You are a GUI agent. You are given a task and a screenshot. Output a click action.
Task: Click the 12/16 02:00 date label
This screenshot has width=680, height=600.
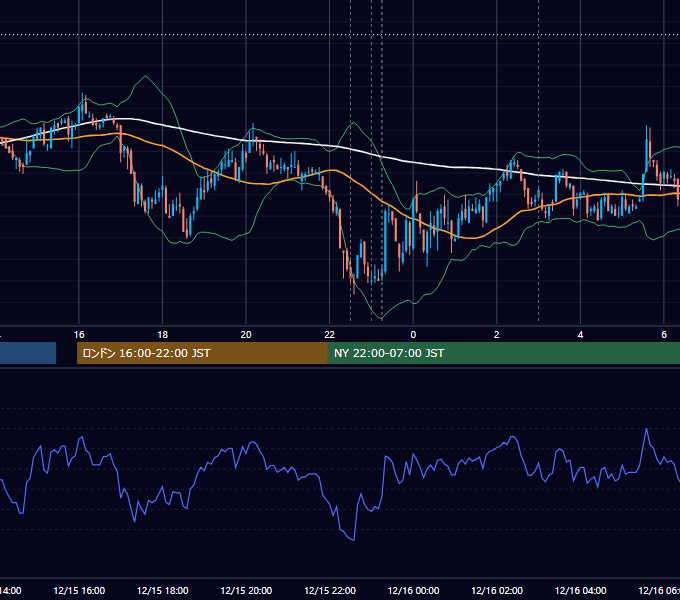[497, 590]
